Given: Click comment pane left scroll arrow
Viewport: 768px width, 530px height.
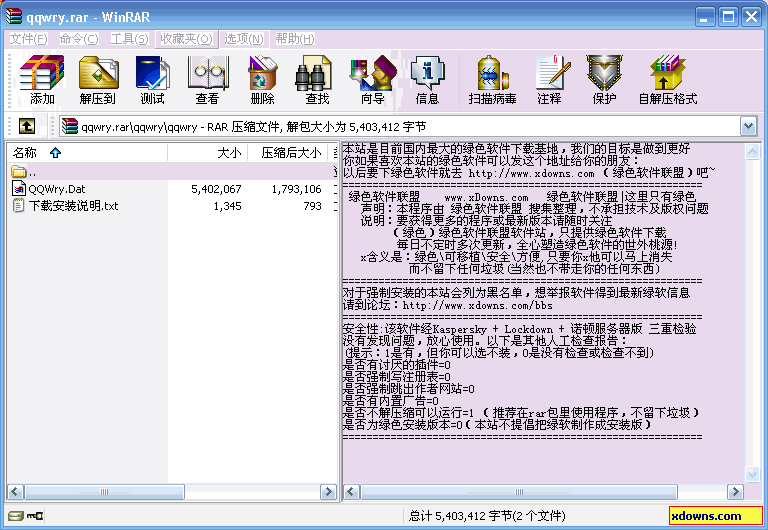Looking at the screenshot, I should pos(351,491).
